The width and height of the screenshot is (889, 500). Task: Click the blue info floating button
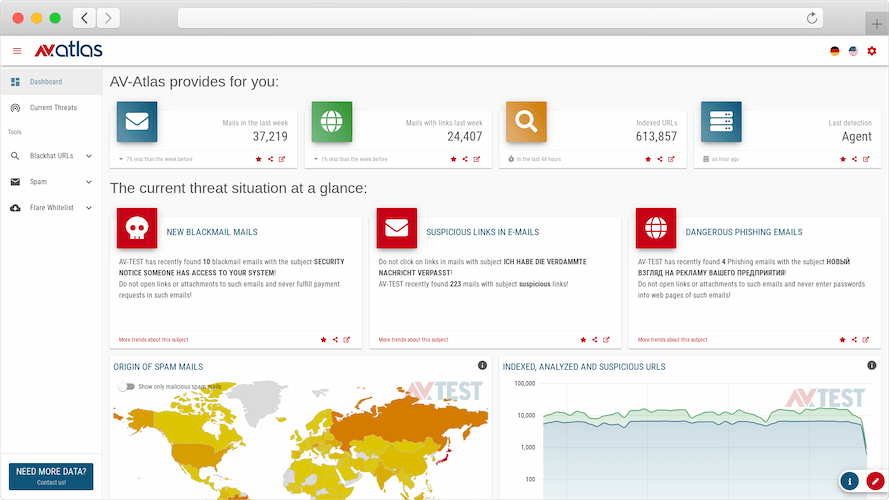(849, 481)
